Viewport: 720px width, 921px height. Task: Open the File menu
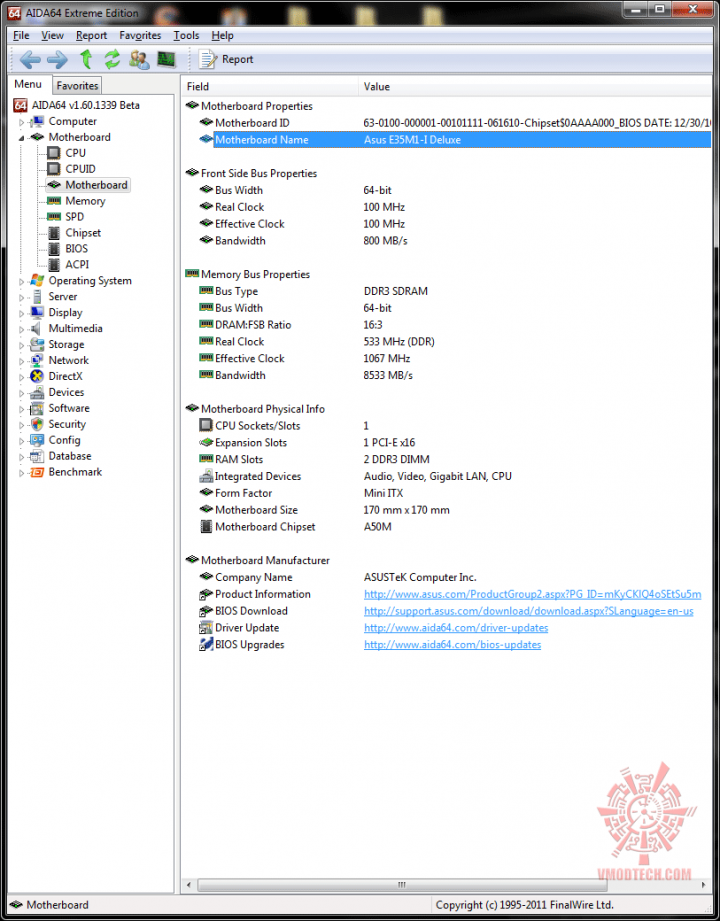point(21,36)
